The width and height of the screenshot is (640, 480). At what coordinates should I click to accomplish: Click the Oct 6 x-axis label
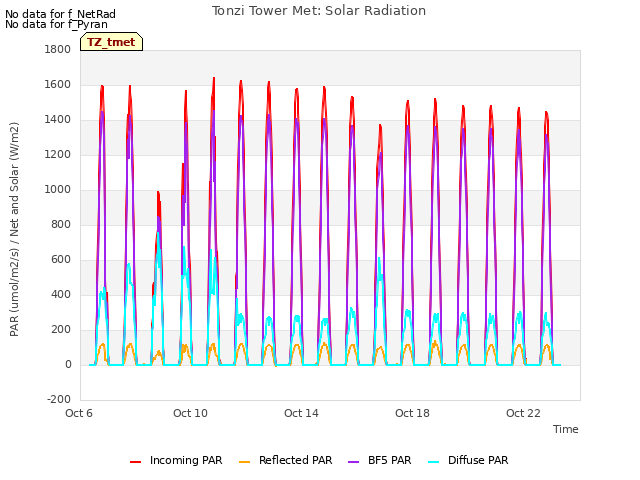(79, 413)
